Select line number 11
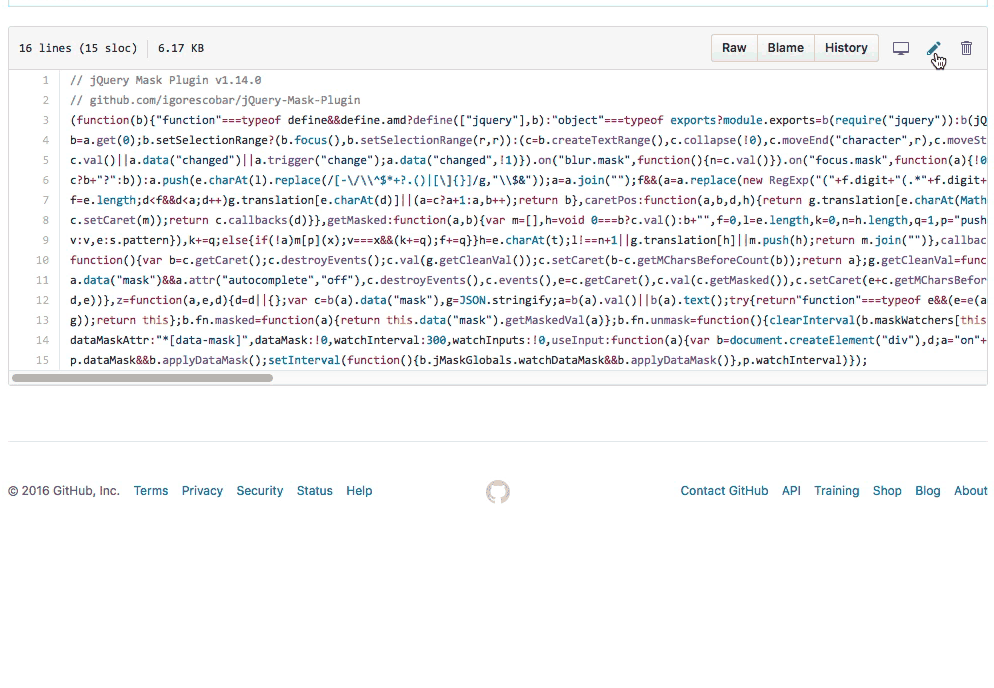The width and height of the screenshot is (994, 688). coord(42,280)
